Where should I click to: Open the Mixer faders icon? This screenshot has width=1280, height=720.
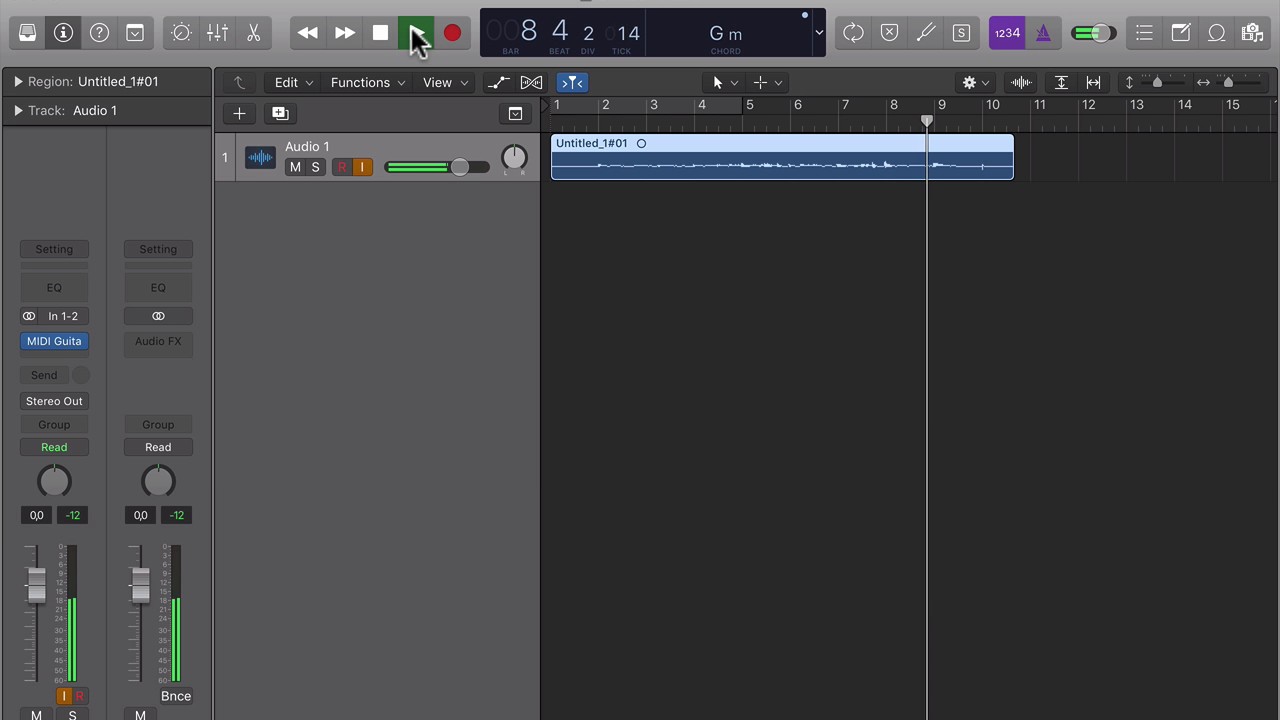217,33
